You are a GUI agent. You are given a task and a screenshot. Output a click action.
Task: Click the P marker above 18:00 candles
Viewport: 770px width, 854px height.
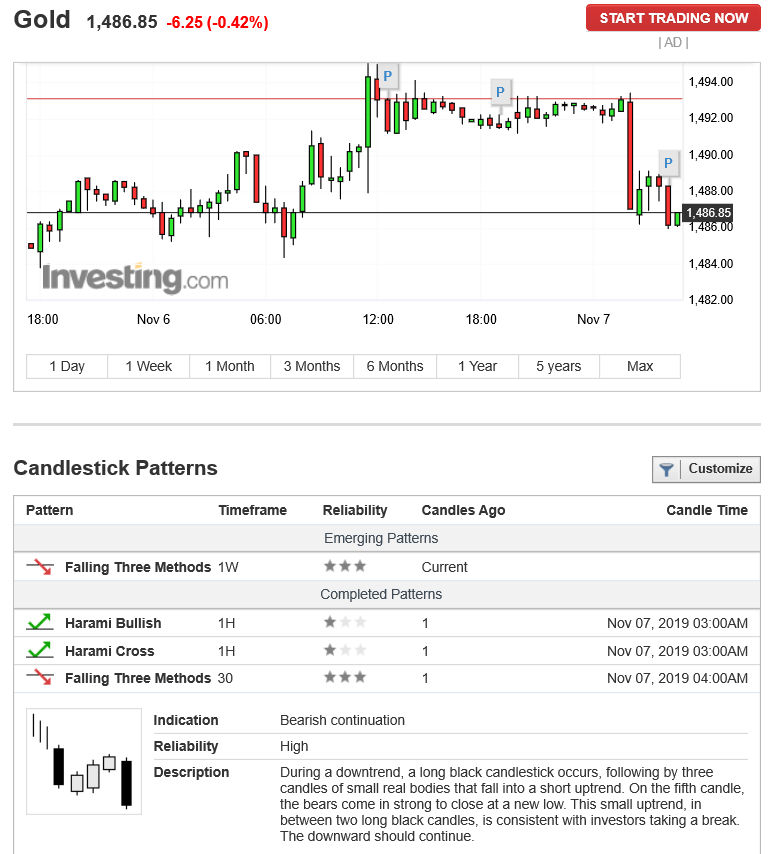500,93
